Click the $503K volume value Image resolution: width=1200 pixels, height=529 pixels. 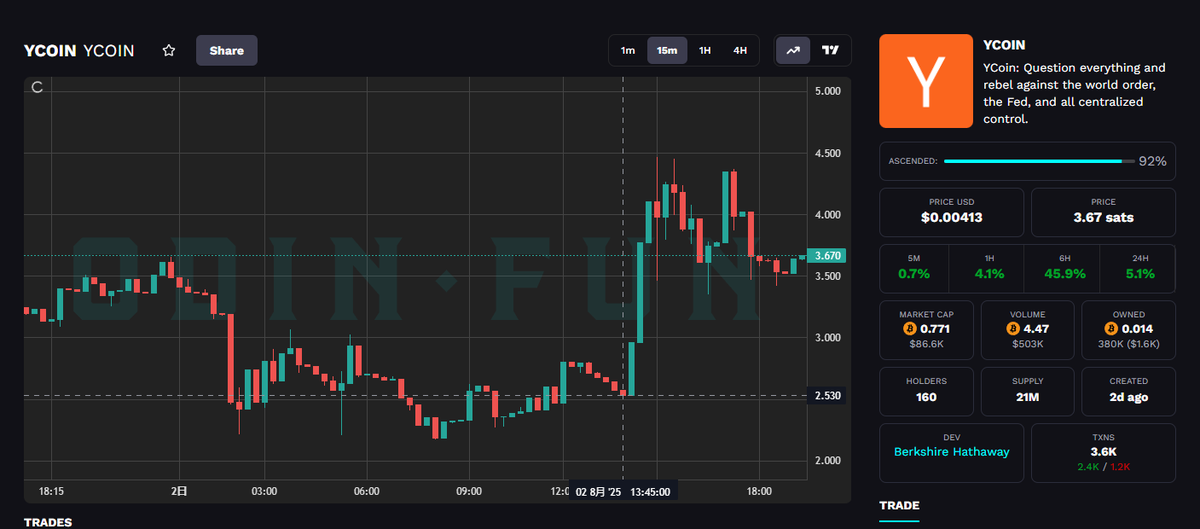[x=1028, y=344]
